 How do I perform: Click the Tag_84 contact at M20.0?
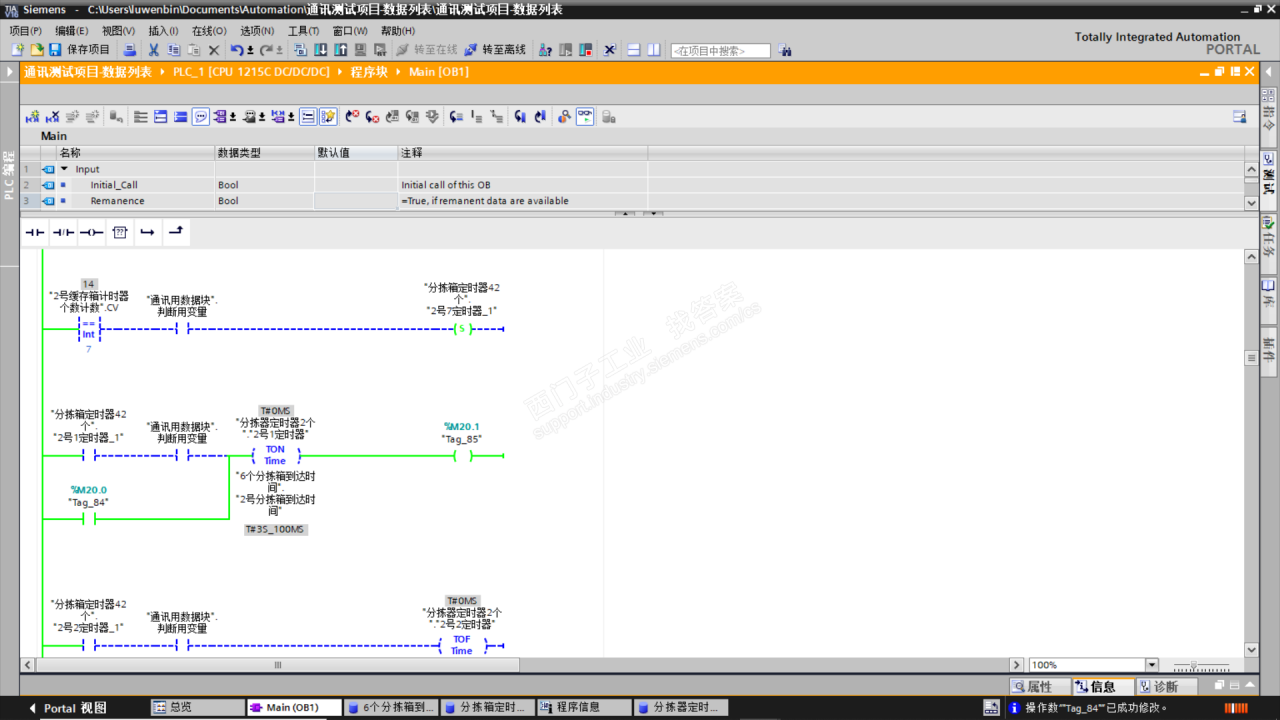pos(88,519)
